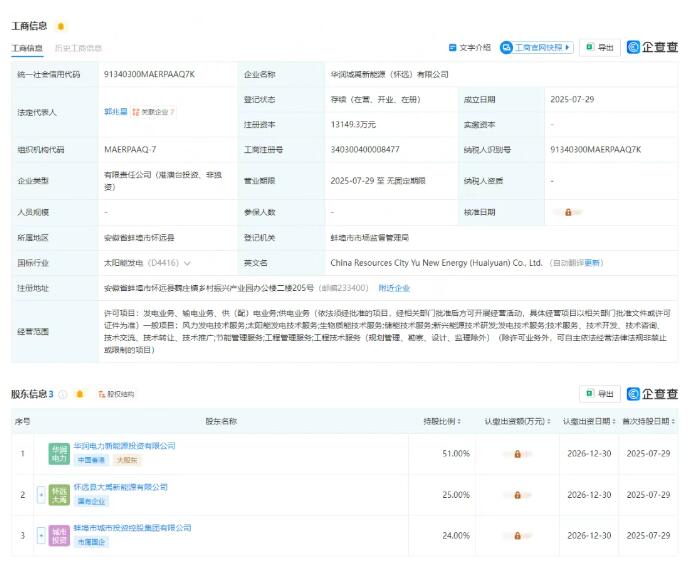This screenshot has height=570, width=696.
Task: Expand 蚌埠市城市投资控股集团 shareholder row
Action: click(x=41, y=535)
